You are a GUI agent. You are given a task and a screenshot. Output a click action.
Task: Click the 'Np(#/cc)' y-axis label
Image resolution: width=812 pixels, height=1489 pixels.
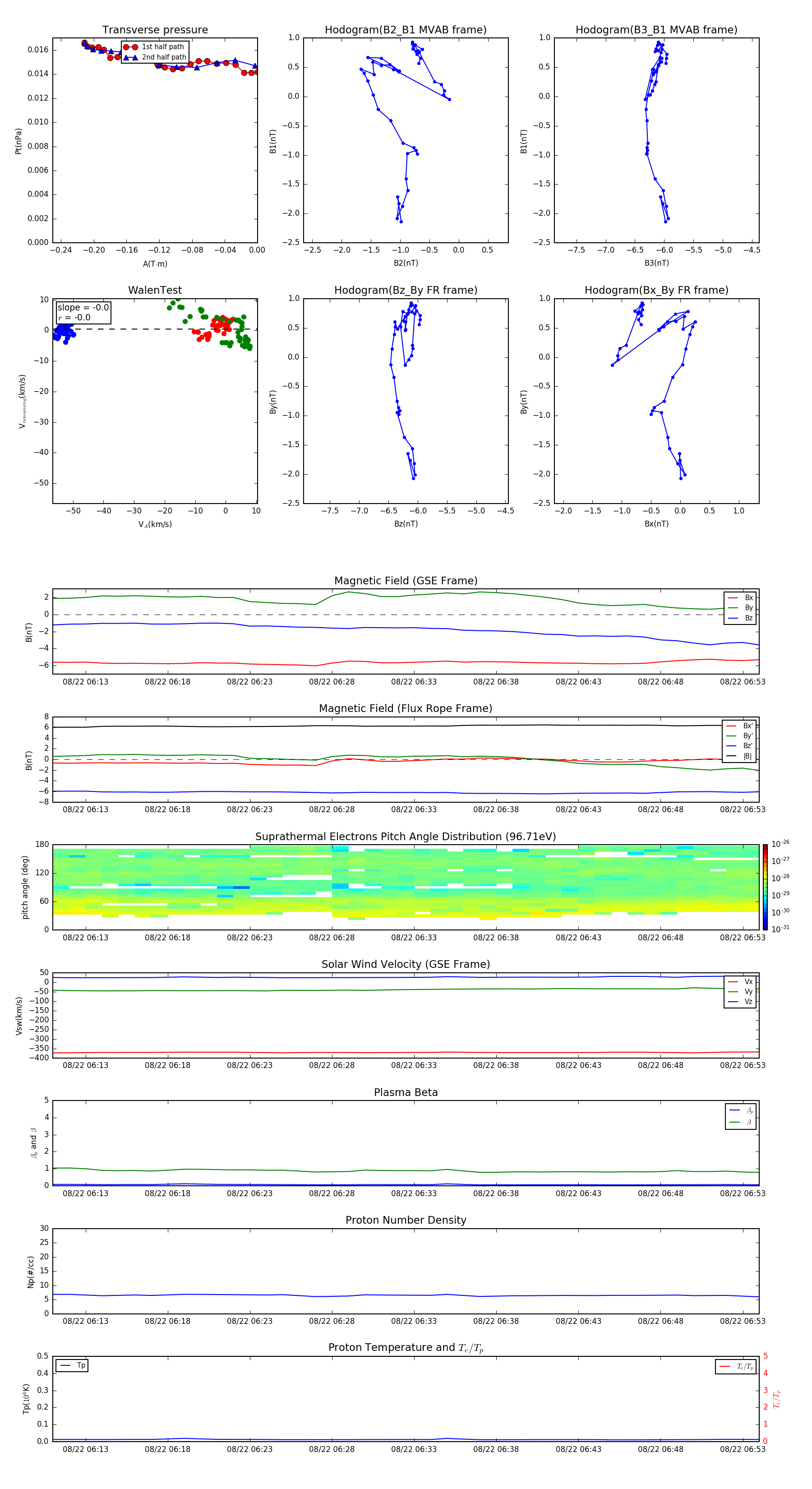click(x=31, y=1271)
